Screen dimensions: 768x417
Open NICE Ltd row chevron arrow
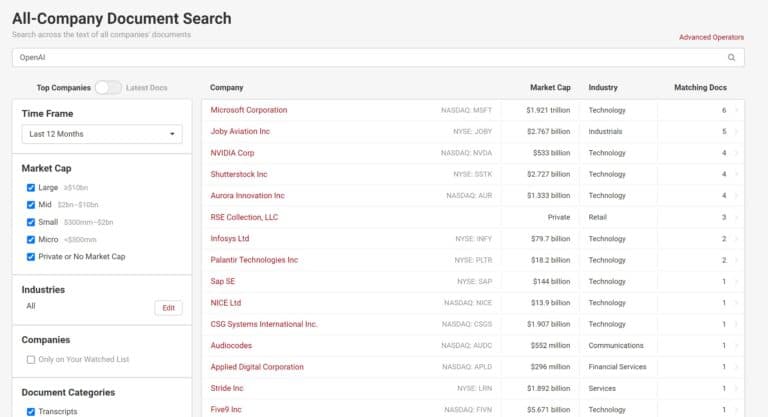click(736, 303)
